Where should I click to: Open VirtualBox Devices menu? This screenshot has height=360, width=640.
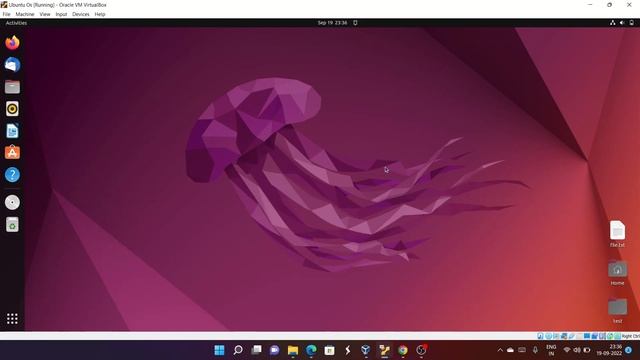click(x=81, y=14)
